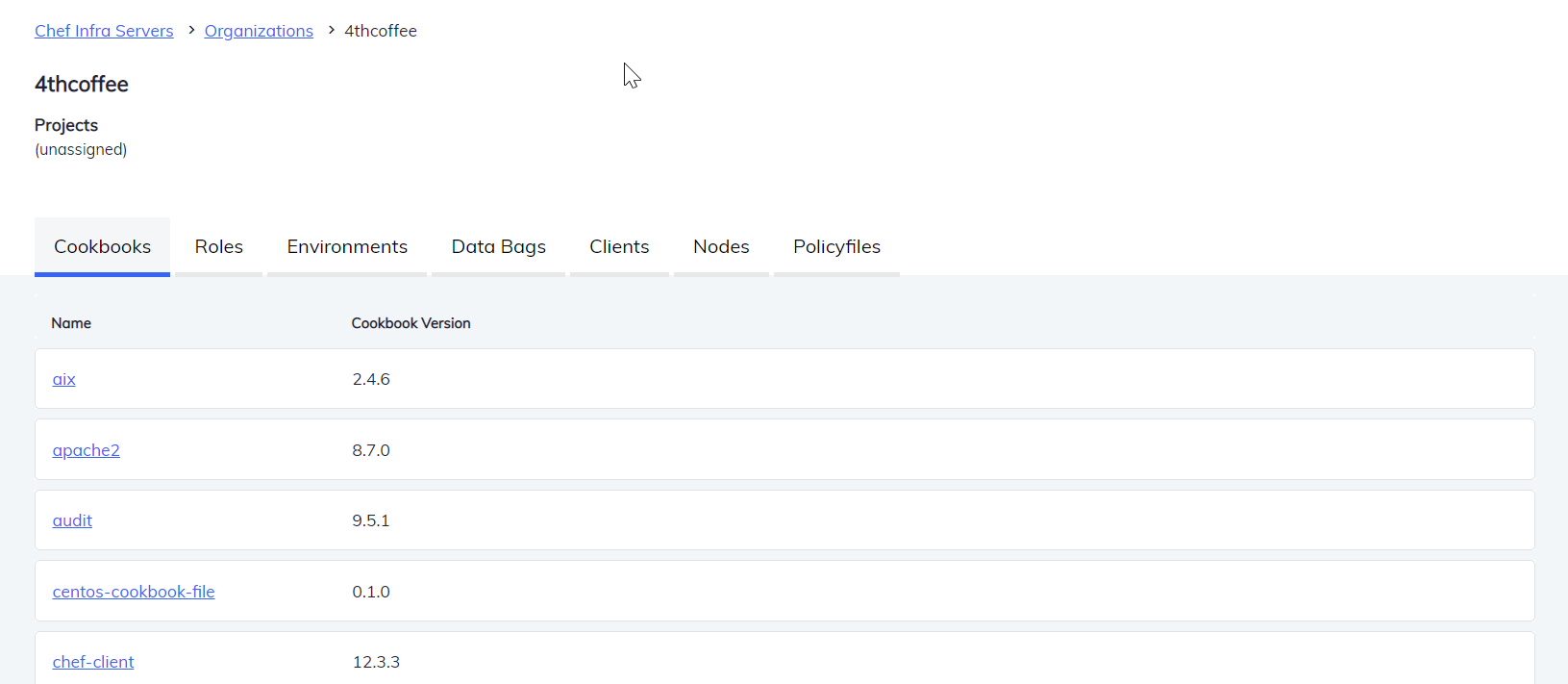This screenshot has width=1568, height=684.
Task: Open the Chef Infra Servers breadcrumb link
Action: [x=104, y=31]
